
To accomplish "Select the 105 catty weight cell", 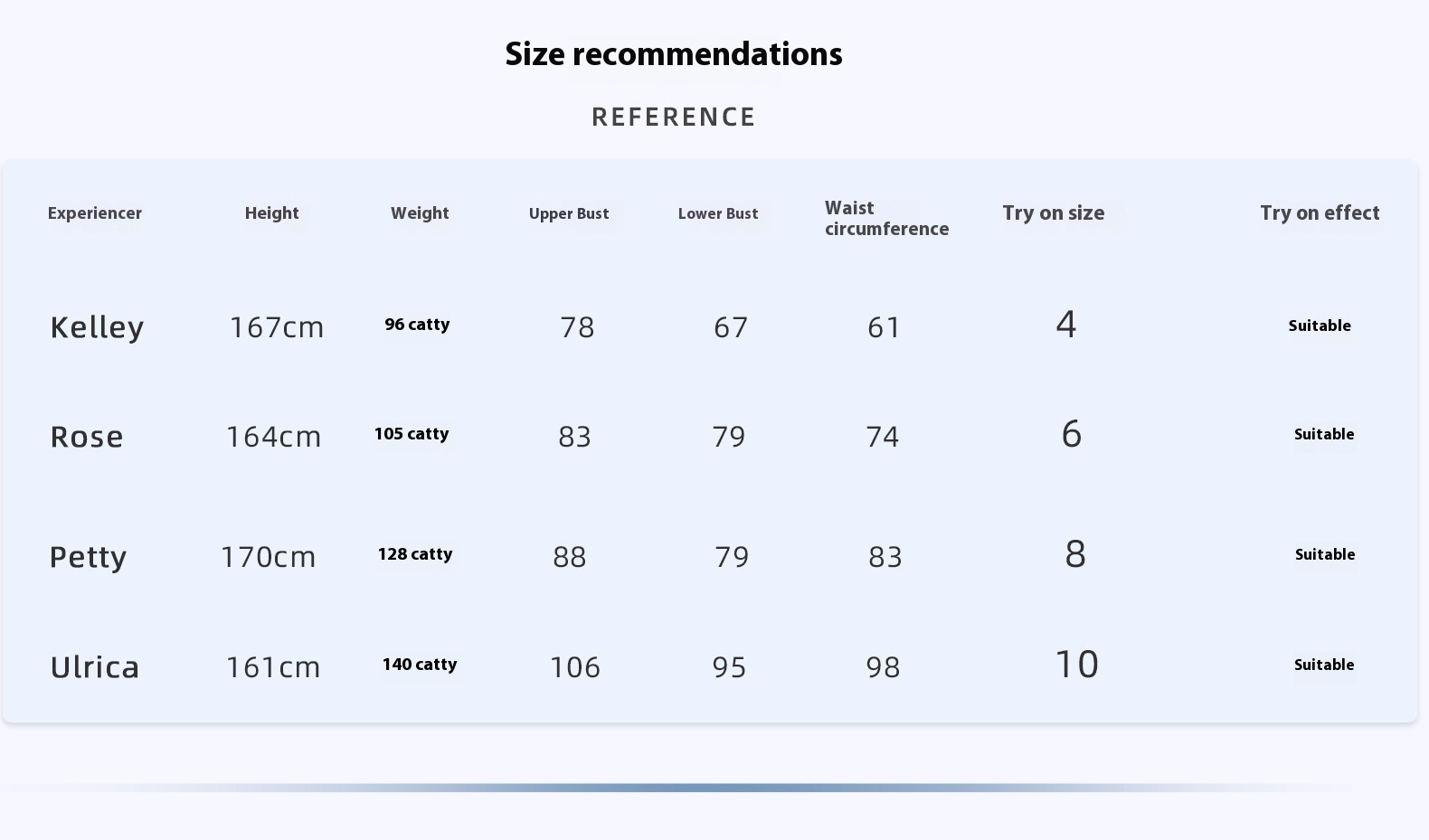I will 412,434.
